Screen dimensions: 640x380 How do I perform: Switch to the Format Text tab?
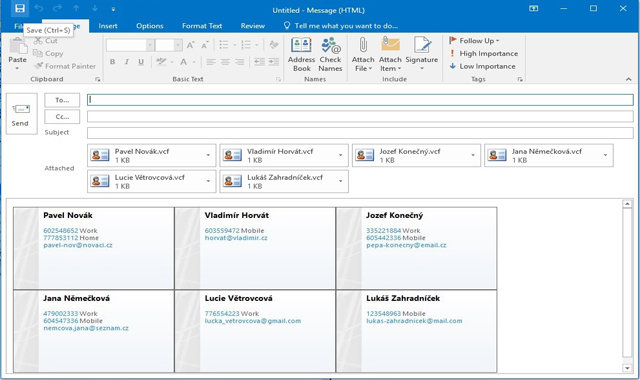pos(202,26)
